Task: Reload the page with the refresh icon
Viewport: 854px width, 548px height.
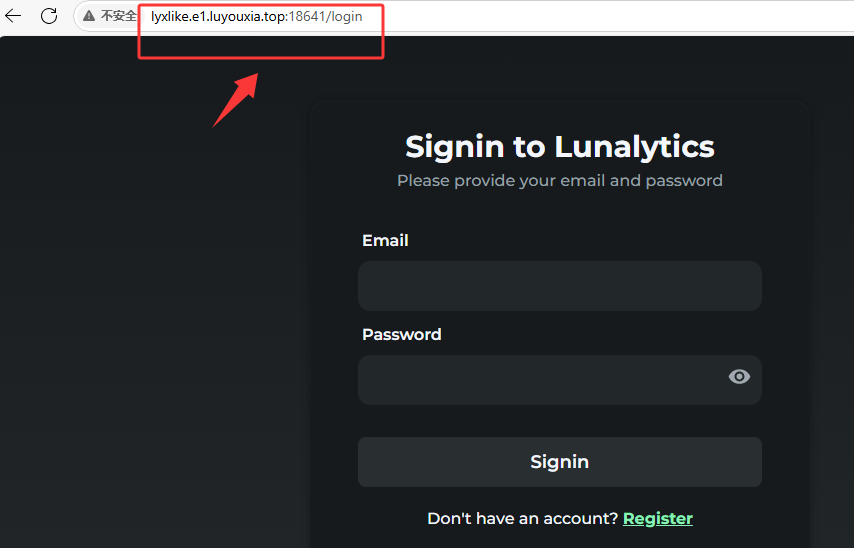Action: point(49,16)
